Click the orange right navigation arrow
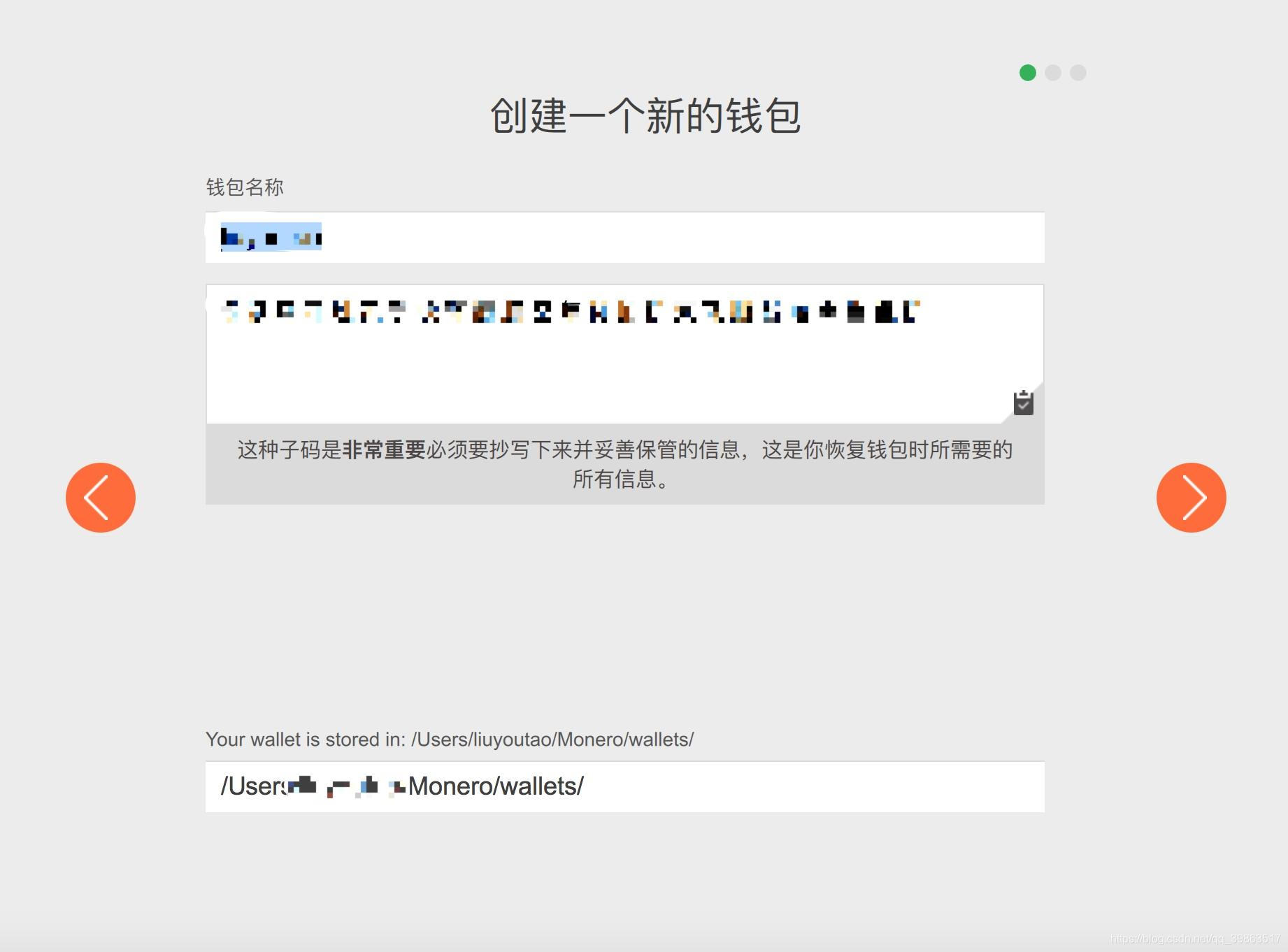1288x952 pixels. pos(1191,497)
